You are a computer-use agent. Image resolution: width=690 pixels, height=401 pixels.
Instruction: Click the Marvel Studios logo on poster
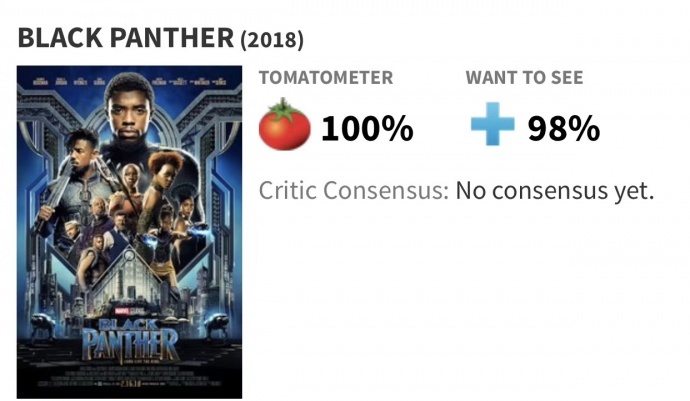pos(129,311)
